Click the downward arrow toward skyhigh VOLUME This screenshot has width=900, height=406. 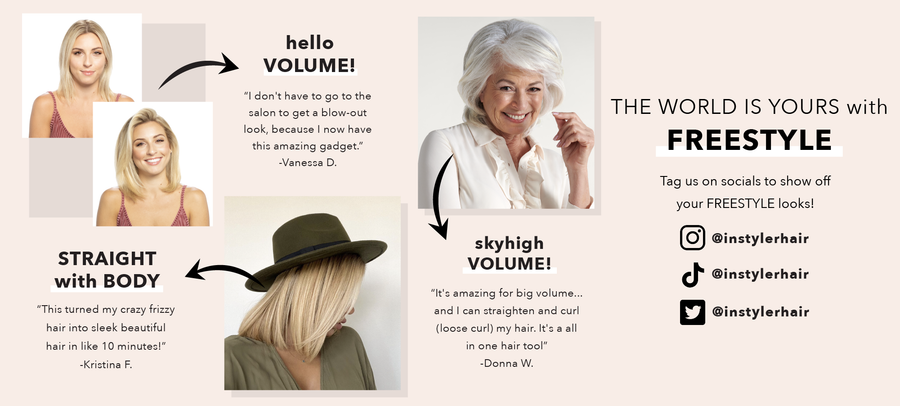442,196
